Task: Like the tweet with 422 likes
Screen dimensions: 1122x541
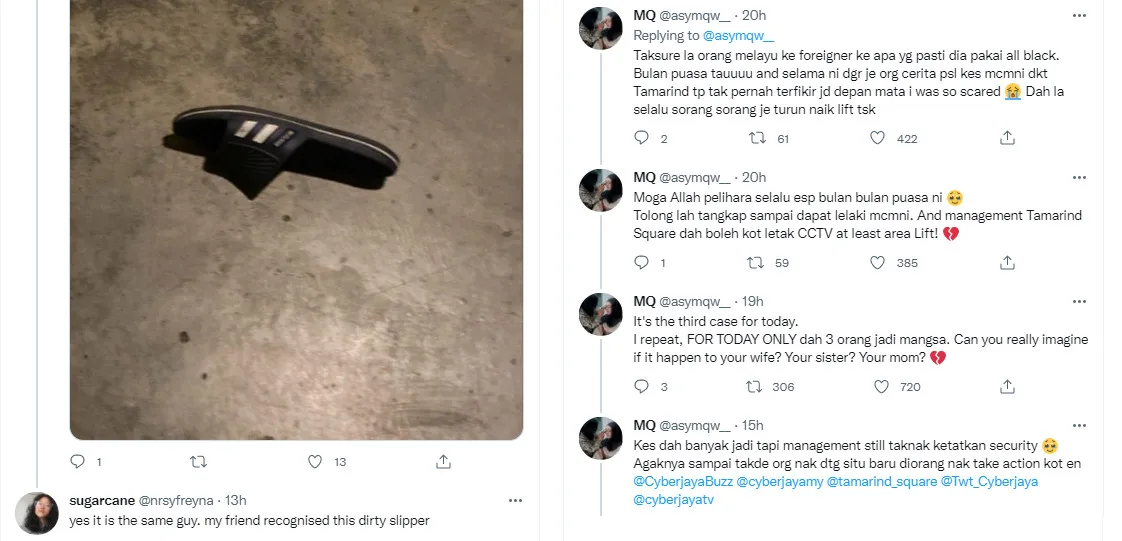Action: [x=877, y=139]
